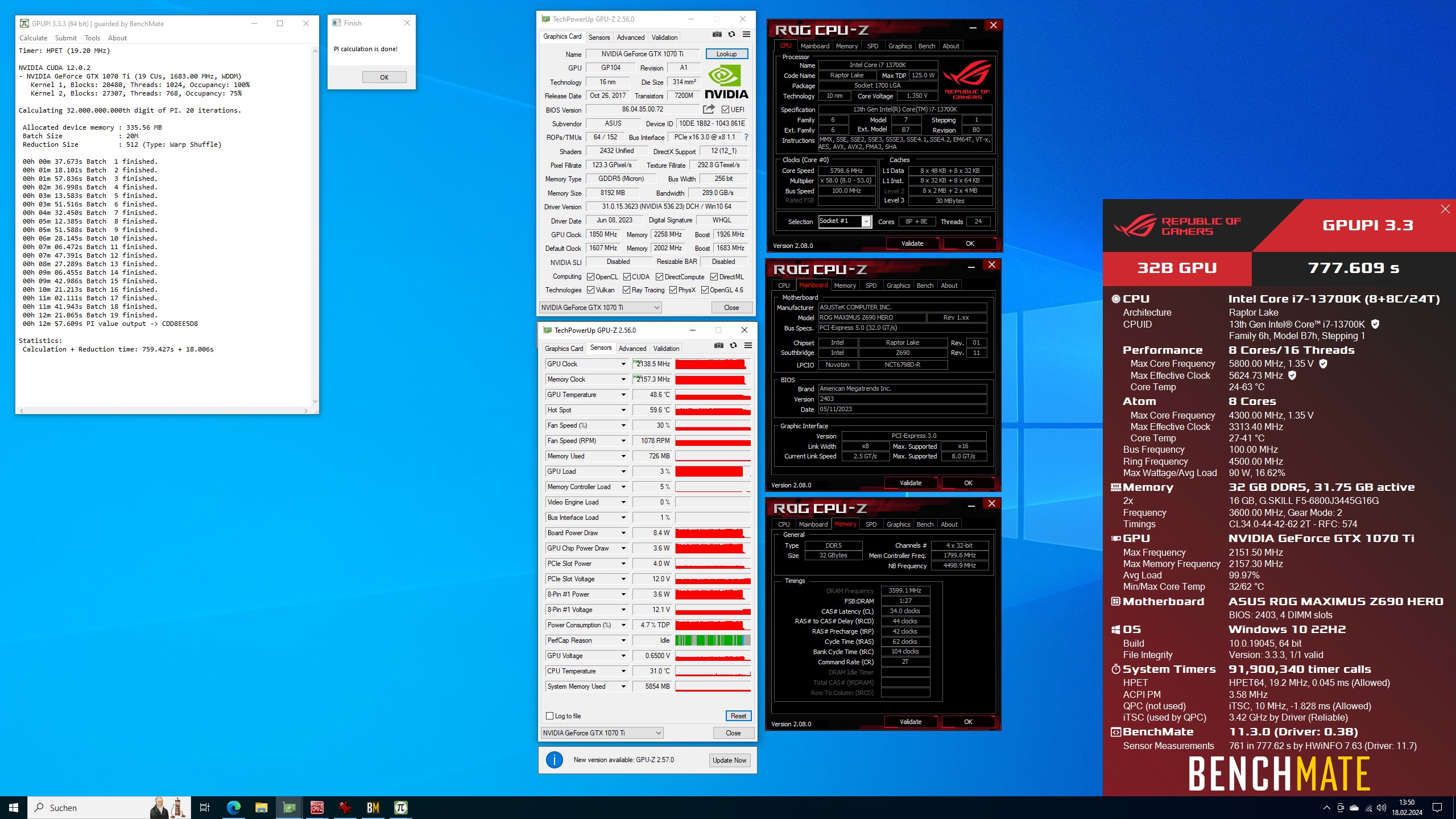1456x819 pixels.
Task: Toggle Vulkan checkbox
Action: pyautogui.click(x=591, y=290)
